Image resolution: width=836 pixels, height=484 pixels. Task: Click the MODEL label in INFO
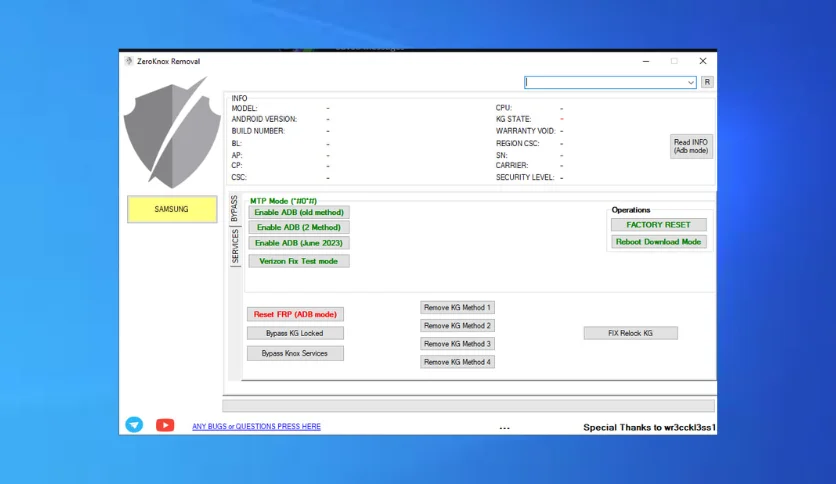[244, 108]
